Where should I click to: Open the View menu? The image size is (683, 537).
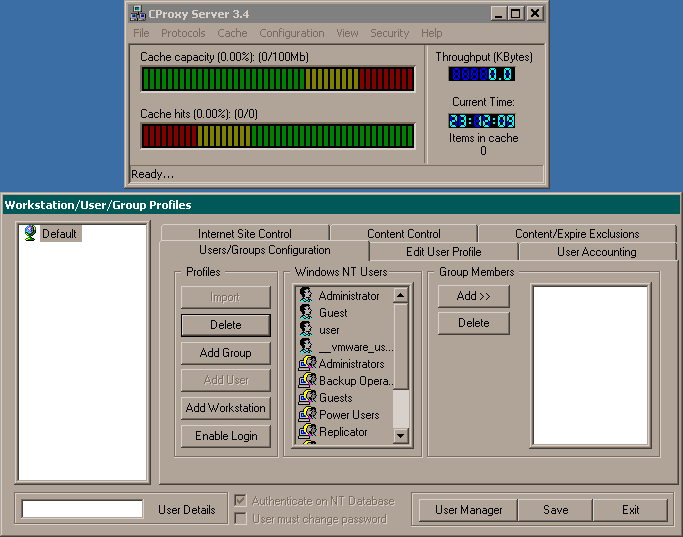click(347, 33)
